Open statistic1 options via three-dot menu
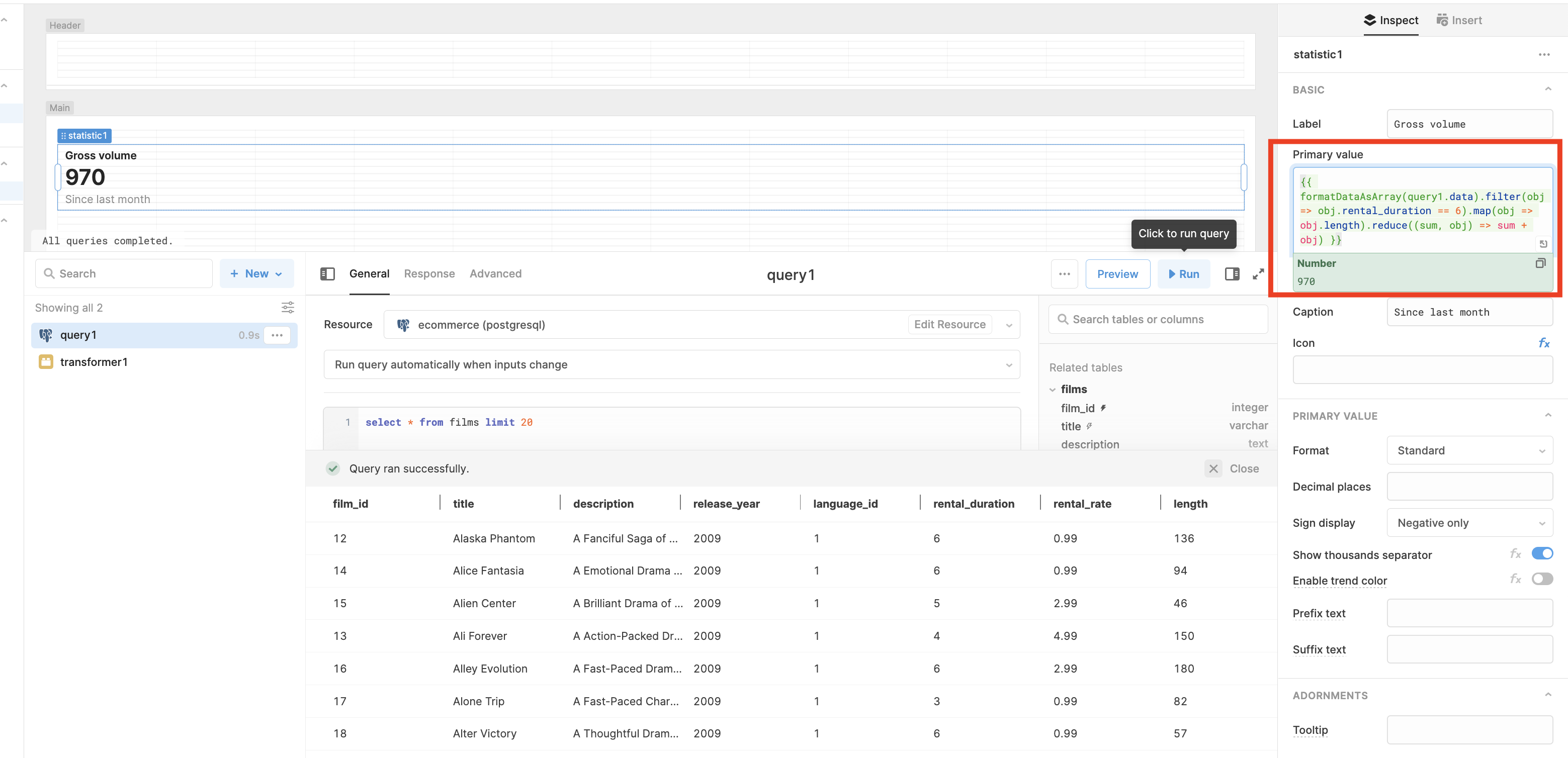Image resolution: width=1568 pixels, height=758 pixels. [1544, 54]
